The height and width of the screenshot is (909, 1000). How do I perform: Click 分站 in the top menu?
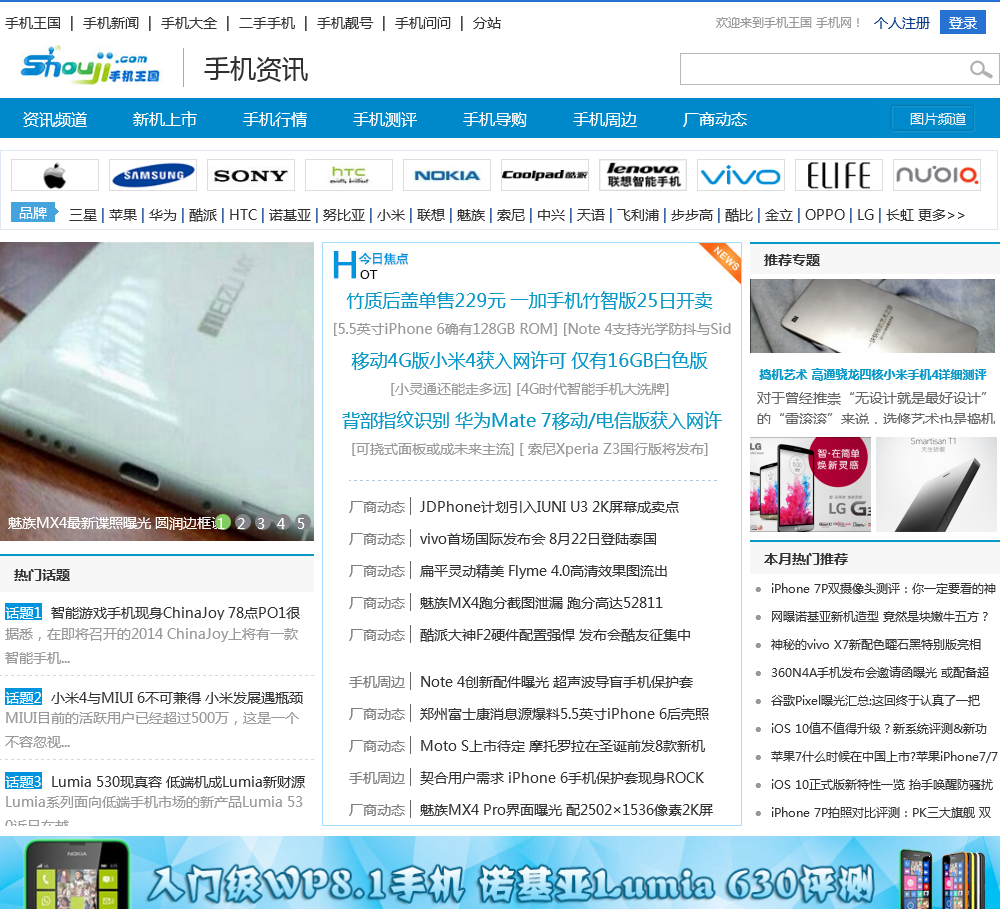pyautogui.click(x=487, y=23)
